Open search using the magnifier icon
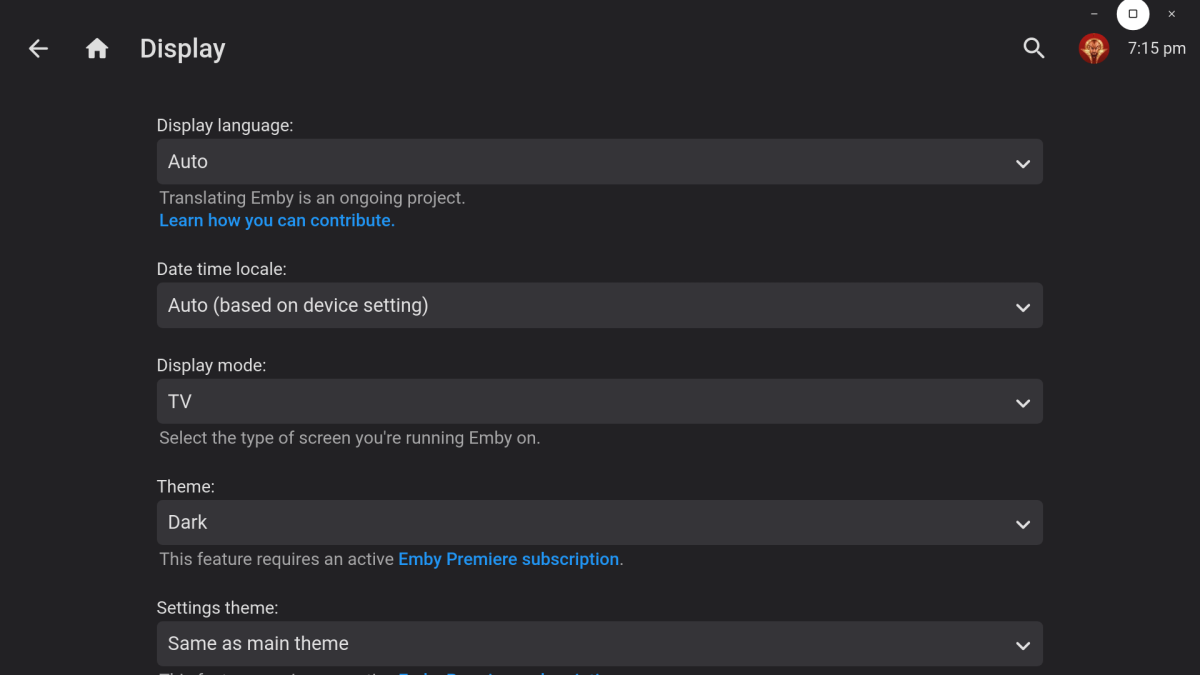The width and height of the screenshot is (1200, 675). (1034, 48)
